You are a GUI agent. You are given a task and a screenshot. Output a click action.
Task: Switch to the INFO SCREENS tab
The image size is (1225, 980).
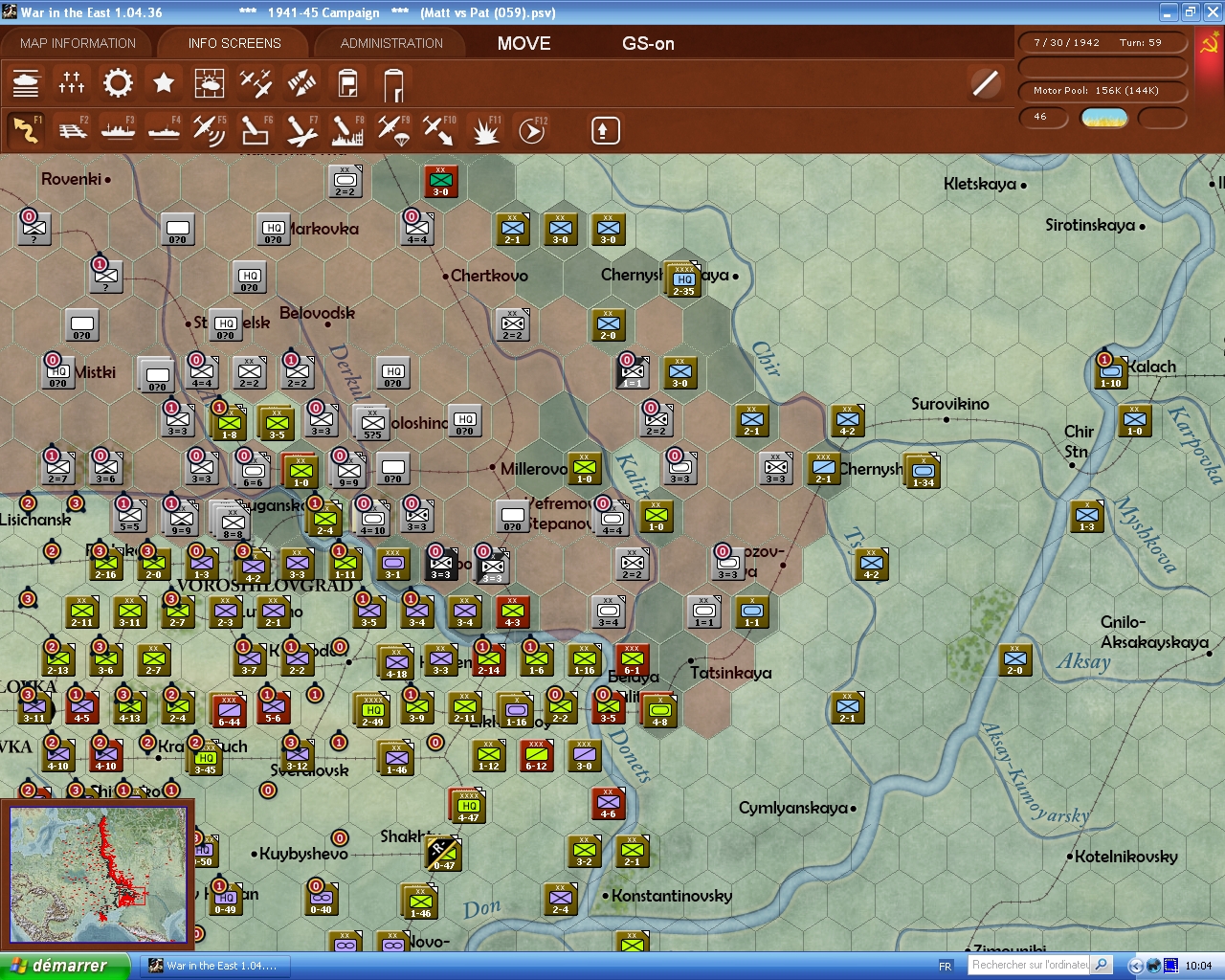[x=234, y=43]
